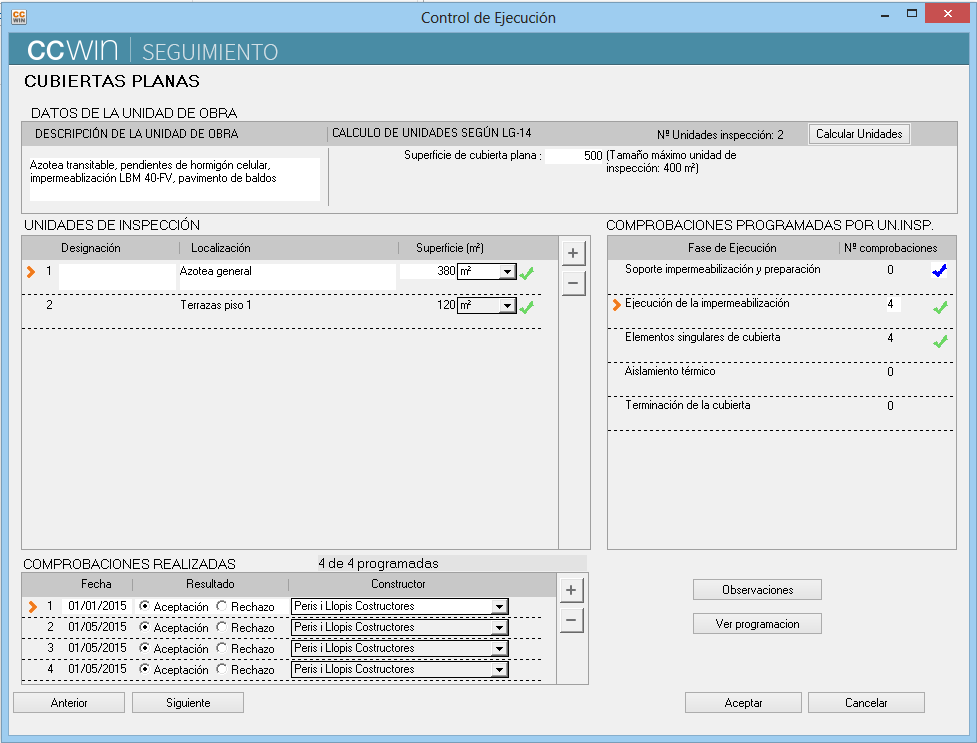Click the Cancelar button
This screenshot has height=743, width=977.
(x=866, y=702)
